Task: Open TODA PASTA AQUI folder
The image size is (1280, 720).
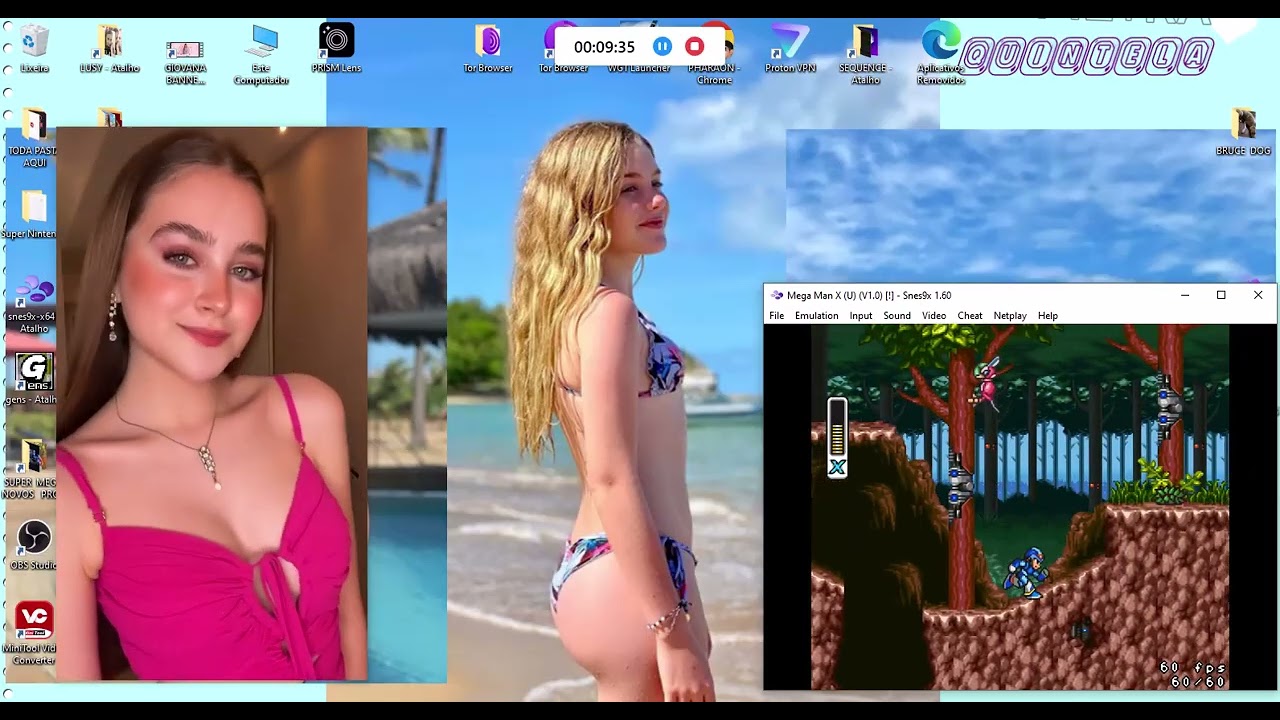Action: click(34, 137)
